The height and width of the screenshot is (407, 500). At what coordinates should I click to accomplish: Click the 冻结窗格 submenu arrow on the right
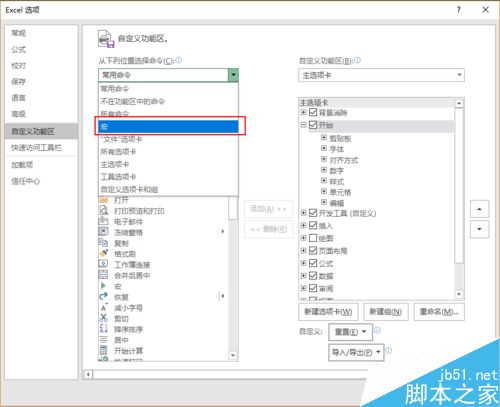pyautogui.click(x=222, y=231)
